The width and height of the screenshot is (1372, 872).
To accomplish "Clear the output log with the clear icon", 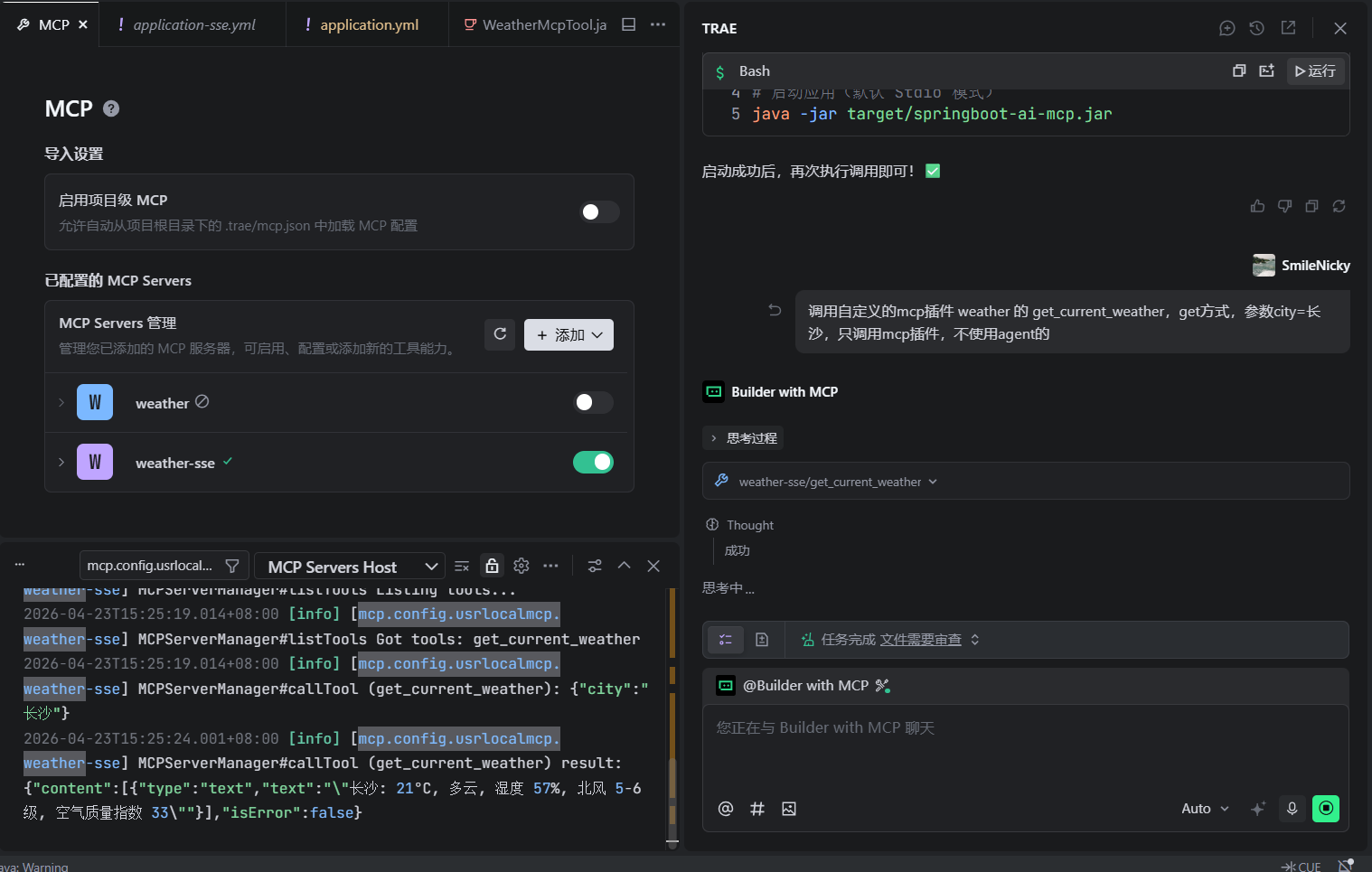I will point(462,566).
